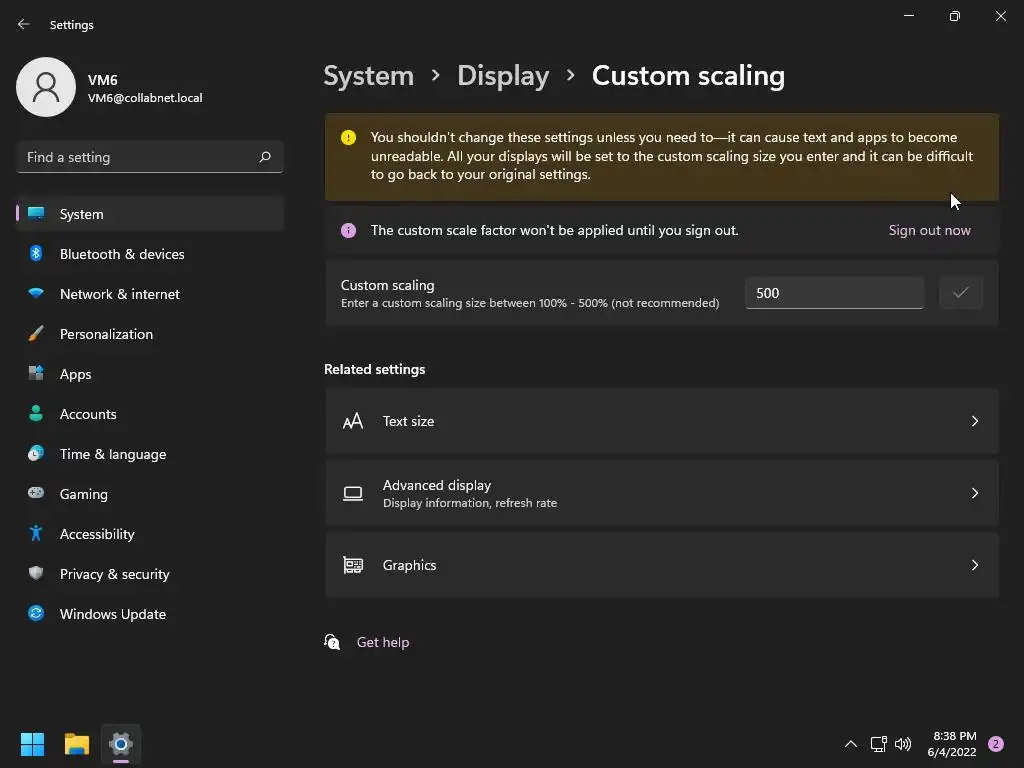1024x768 pixels.
Task: Open the volume icon in system tray
Action: tap(903, 744)
